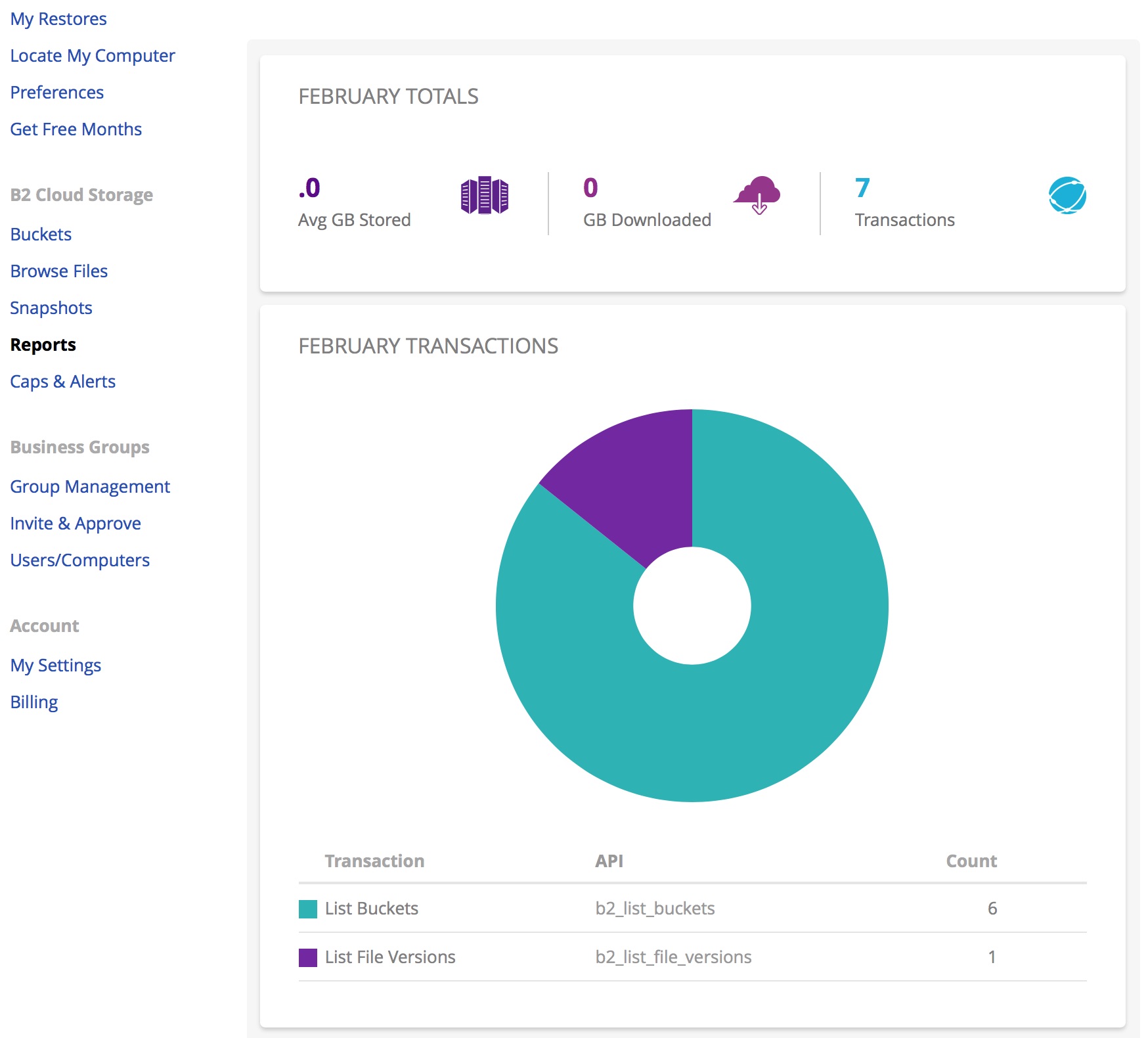Screen dimensions: 1148x1038
Task: Open Caps & Alerts
Action: click(63, 382)
